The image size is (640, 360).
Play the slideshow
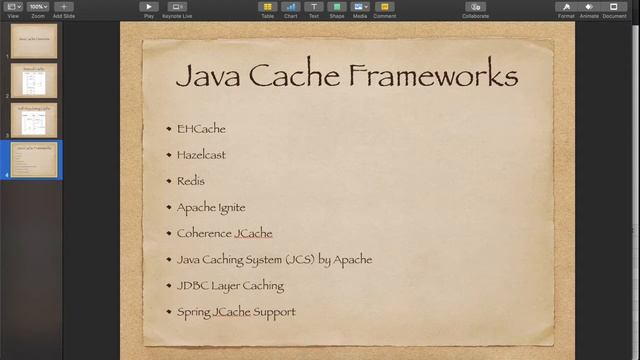coord(149,7)
